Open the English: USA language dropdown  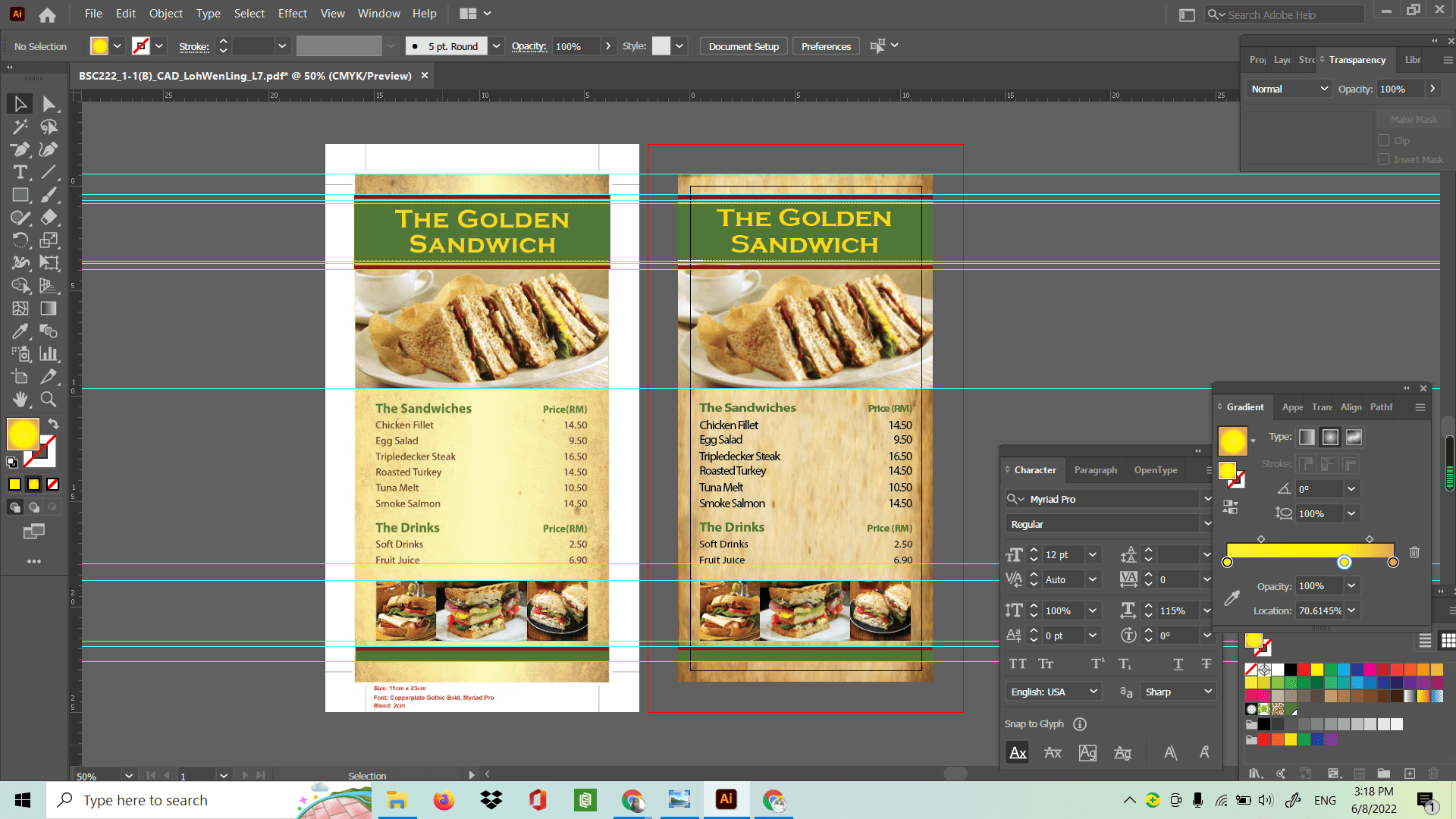(x=1054, y=692)
